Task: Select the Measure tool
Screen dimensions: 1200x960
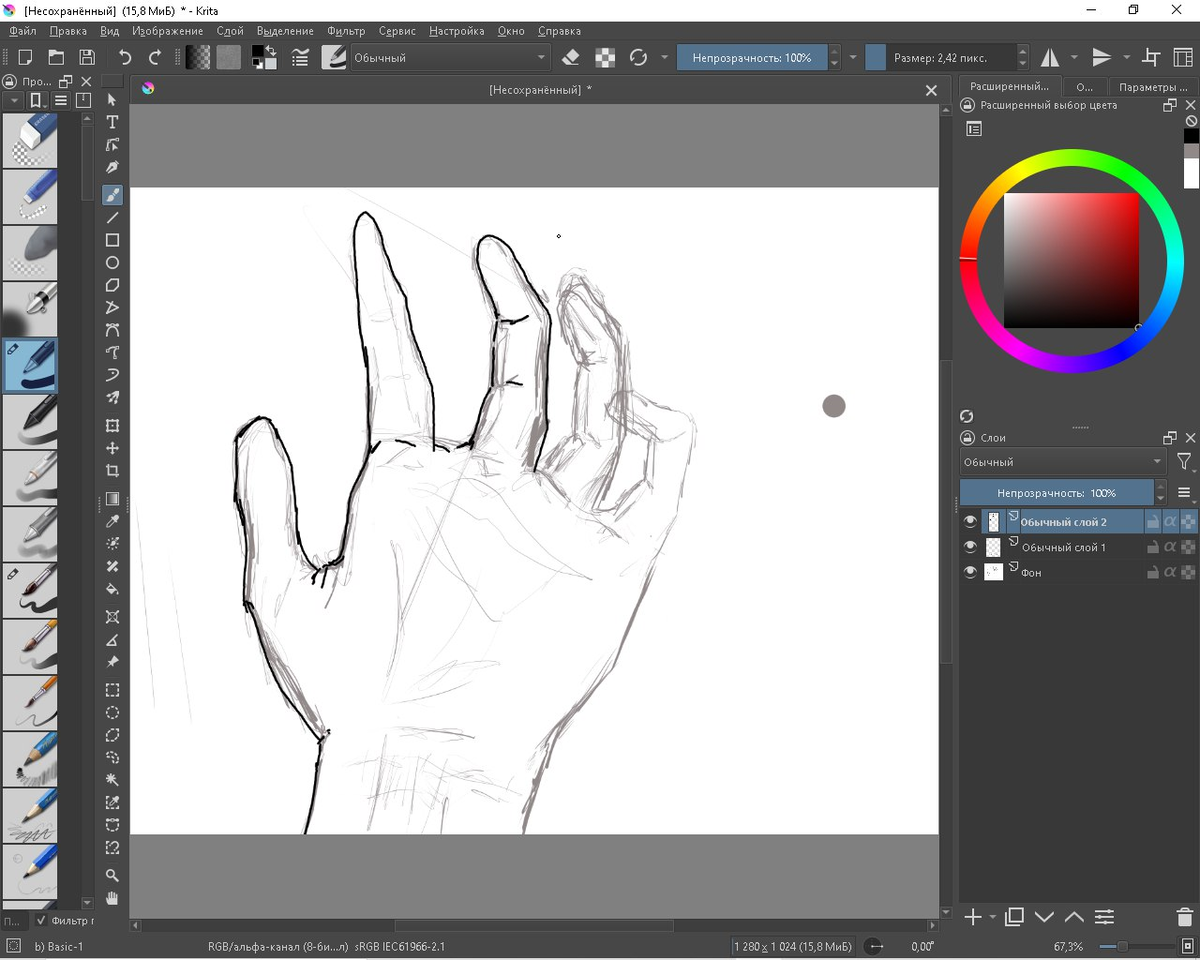Action: click(x=113, y=640)
